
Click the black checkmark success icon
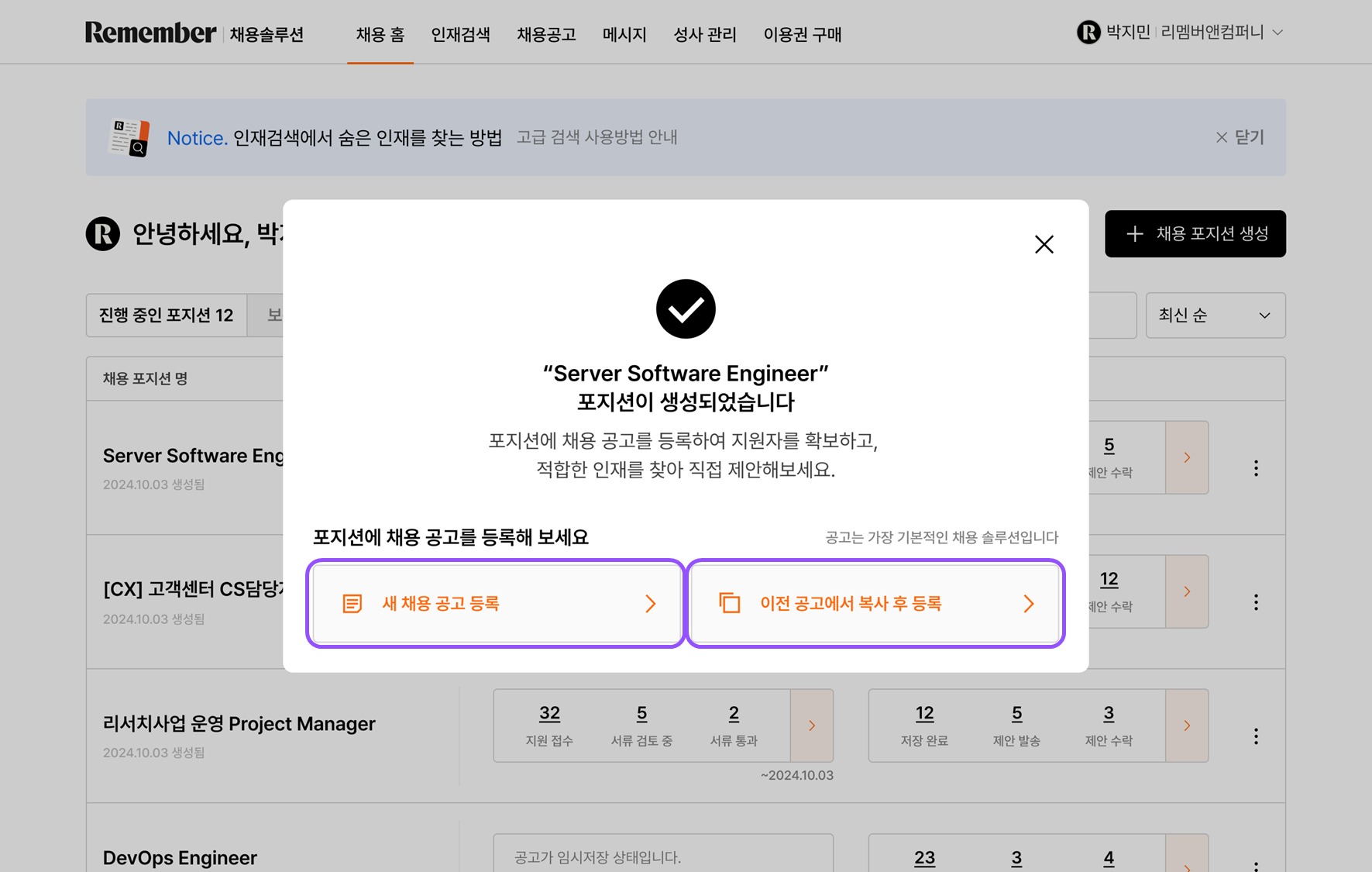coord(686,308)
